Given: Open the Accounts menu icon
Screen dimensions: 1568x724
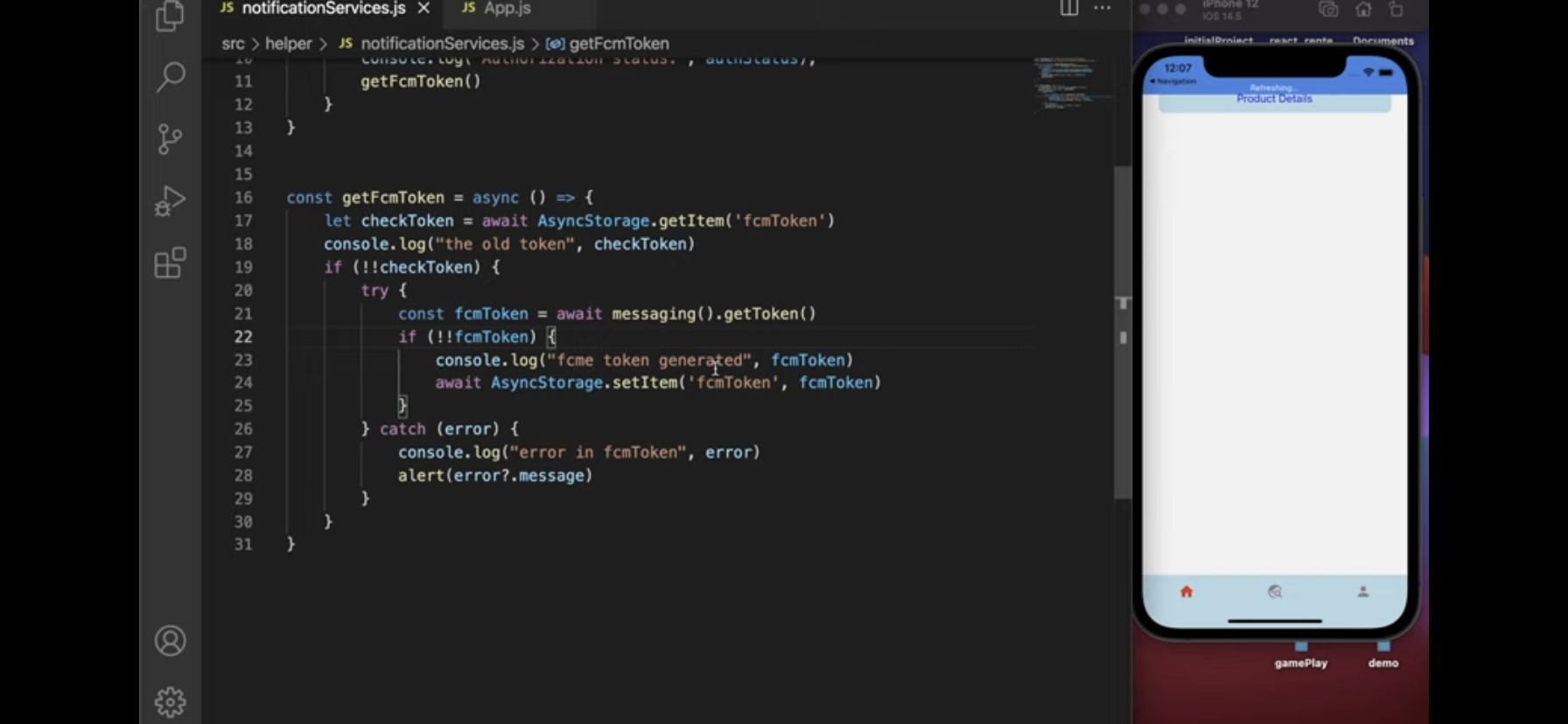Looking at the screenshot, I should pyautogui.click(x=170, y=641).
